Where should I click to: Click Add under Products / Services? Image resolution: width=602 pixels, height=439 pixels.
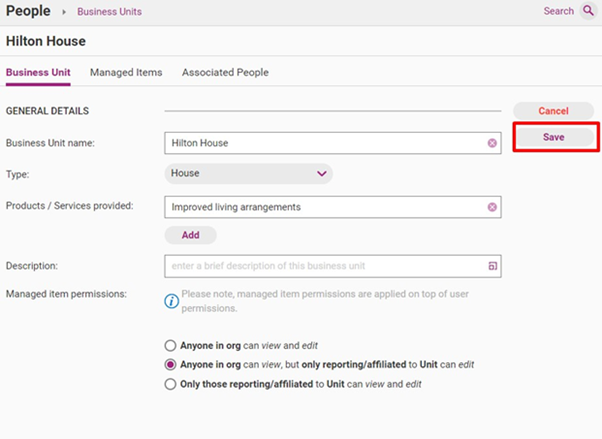190,235
